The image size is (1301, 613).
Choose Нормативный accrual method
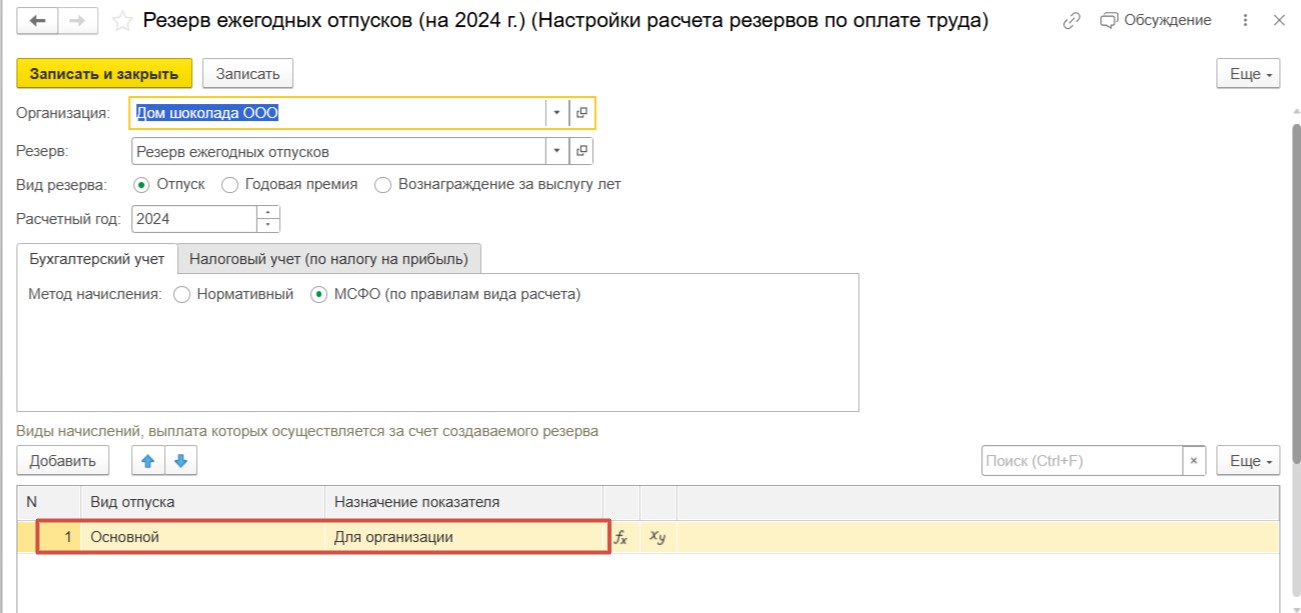click(182, 295)
